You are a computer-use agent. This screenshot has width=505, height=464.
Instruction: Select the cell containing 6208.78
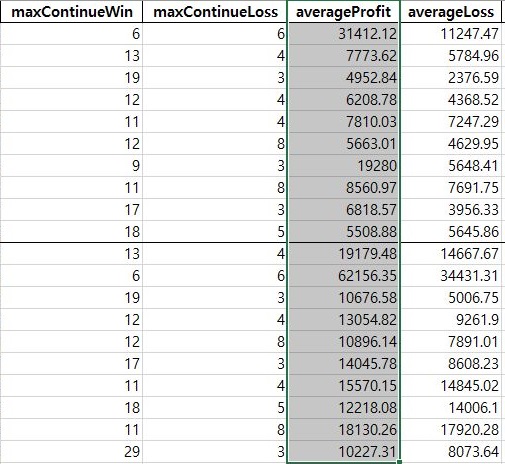[343, 100]
